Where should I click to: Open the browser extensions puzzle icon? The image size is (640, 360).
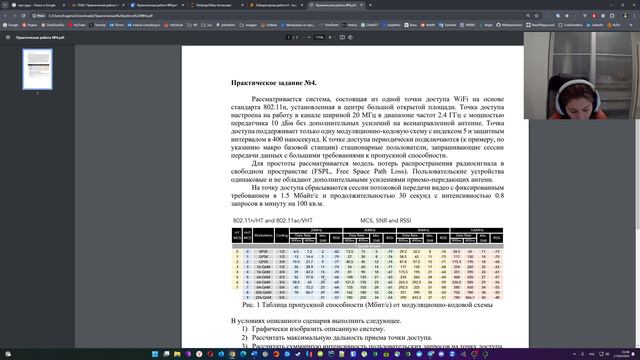612,16
